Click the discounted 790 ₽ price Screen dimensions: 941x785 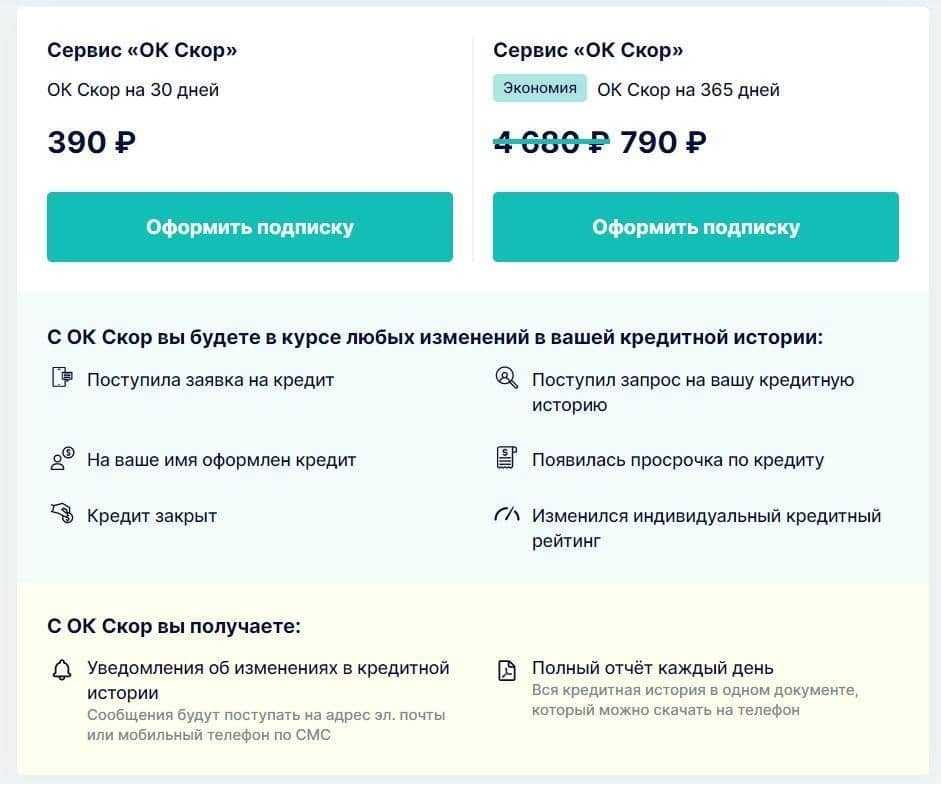(663, 142)
